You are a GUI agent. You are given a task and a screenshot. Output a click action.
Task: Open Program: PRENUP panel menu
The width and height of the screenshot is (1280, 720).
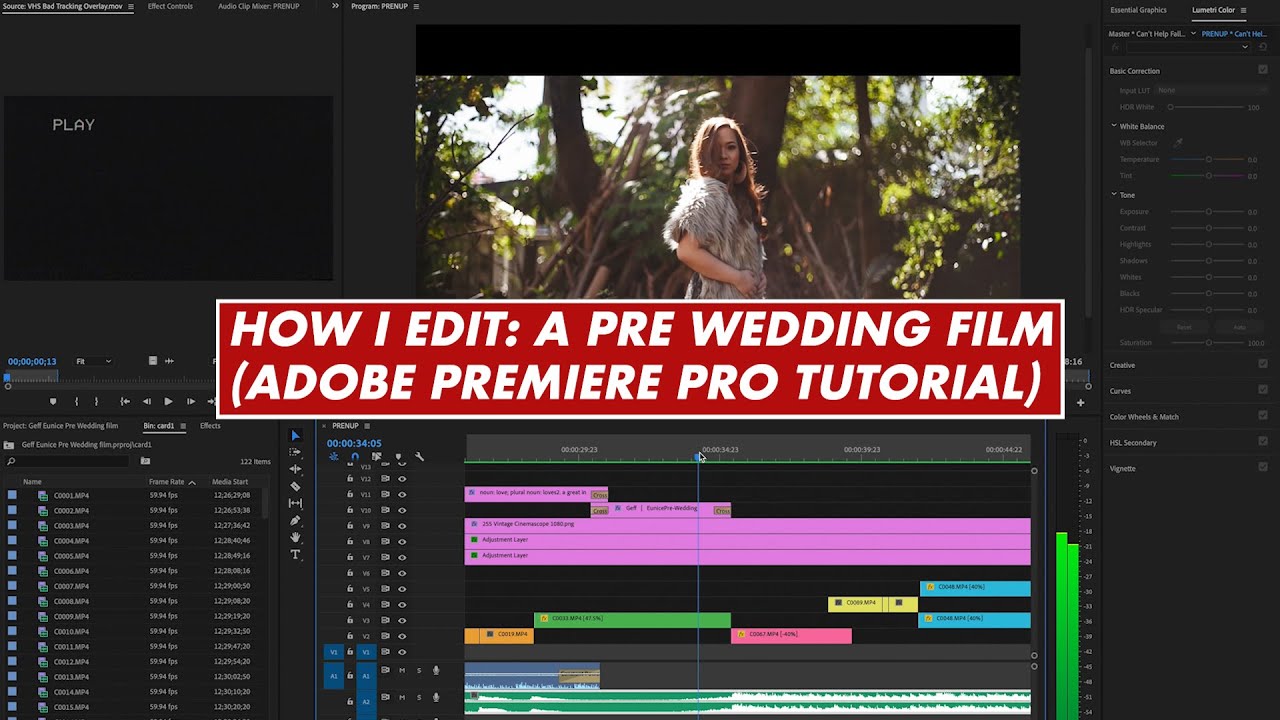pos(416,6)
